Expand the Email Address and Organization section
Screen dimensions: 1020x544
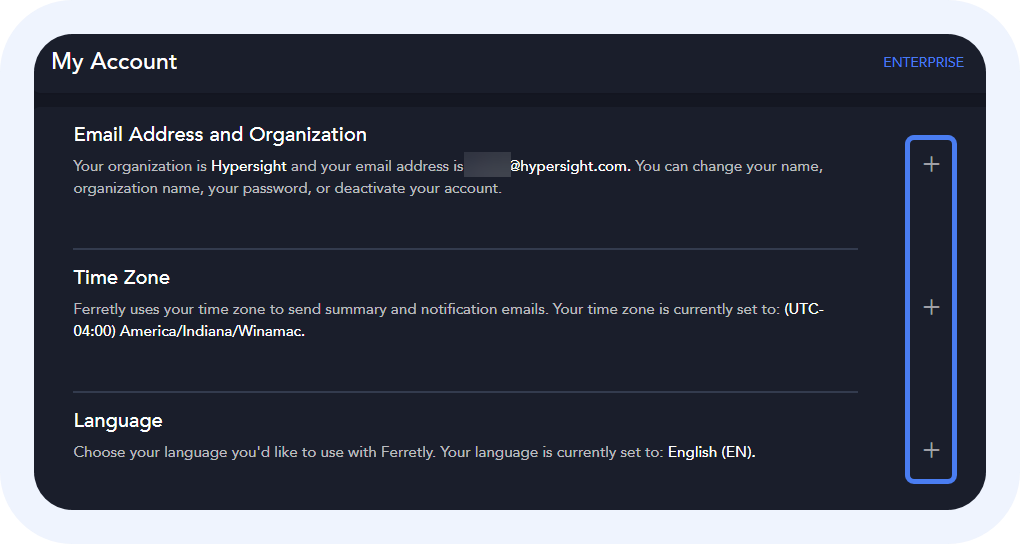point(931,164)
